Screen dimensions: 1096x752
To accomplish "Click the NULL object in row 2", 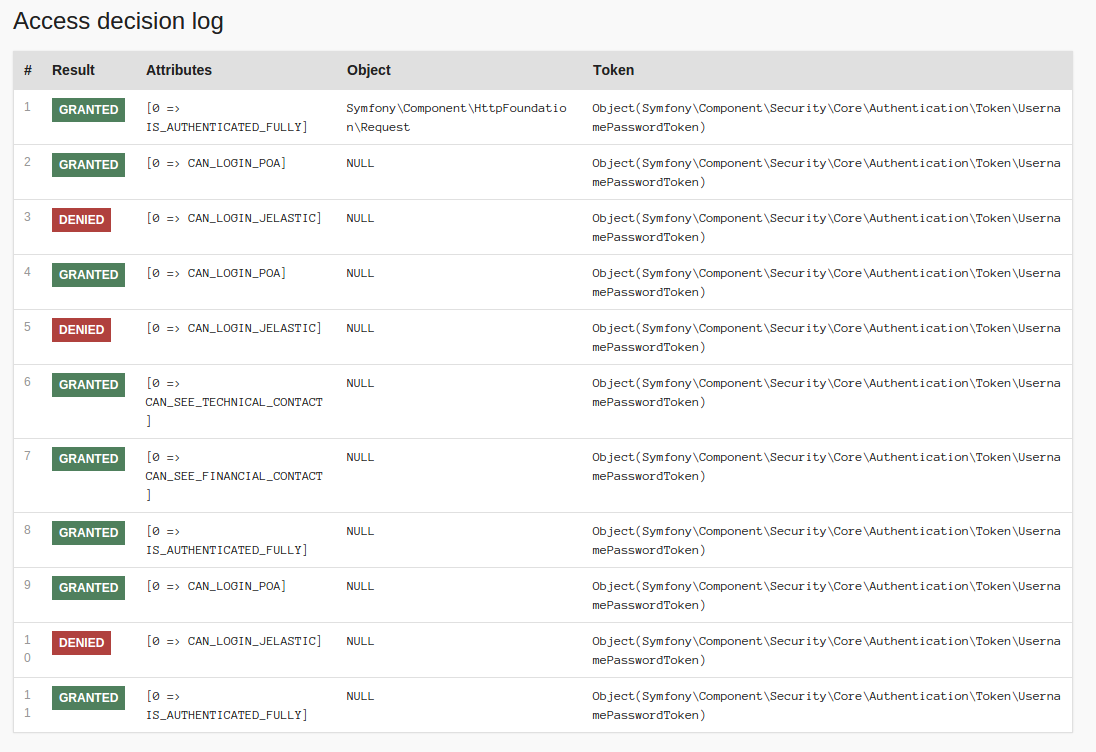I will pyautogui.click(x=360, y=164).
